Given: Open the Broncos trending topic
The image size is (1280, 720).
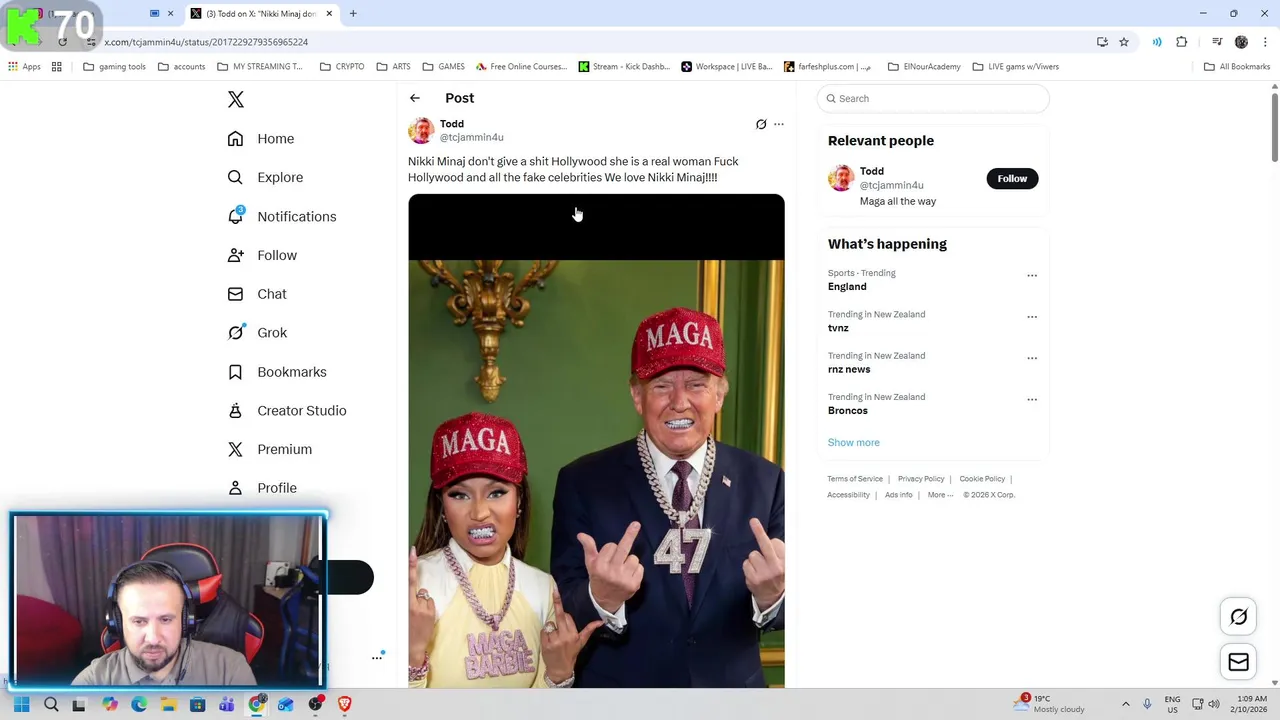Looking at the screenshot, I should (x=848, y=411).
